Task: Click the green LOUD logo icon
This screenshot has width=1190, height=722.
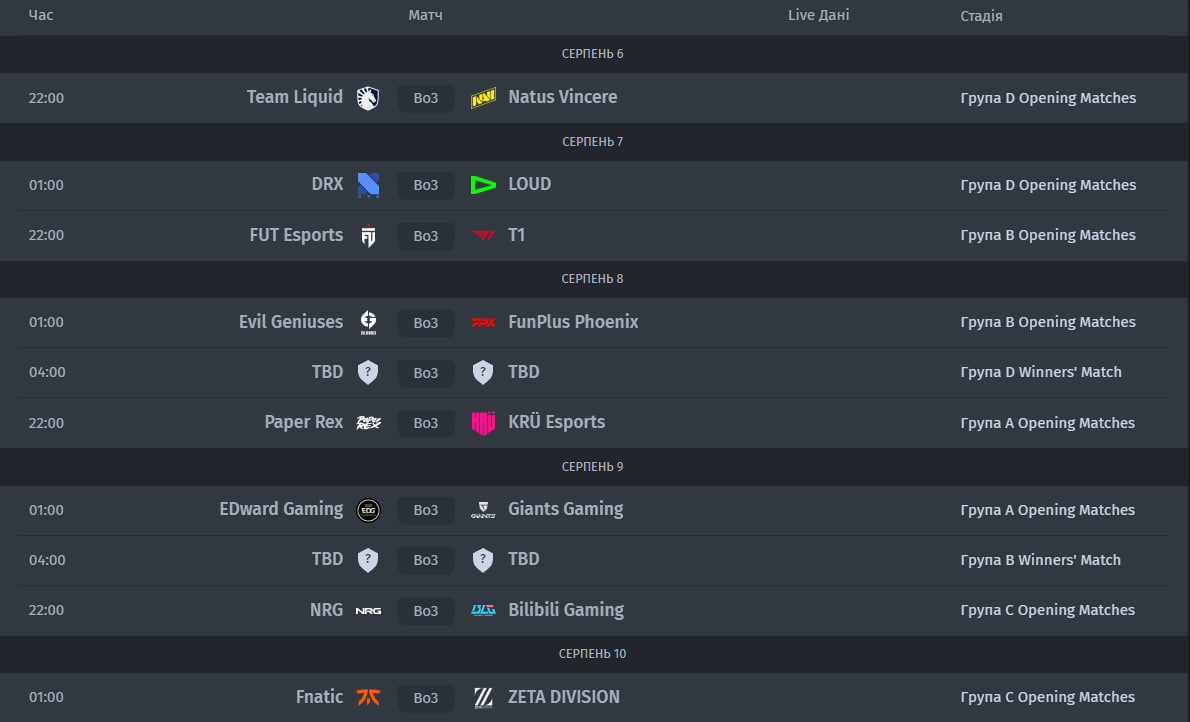Action: (x=483, y=185)
